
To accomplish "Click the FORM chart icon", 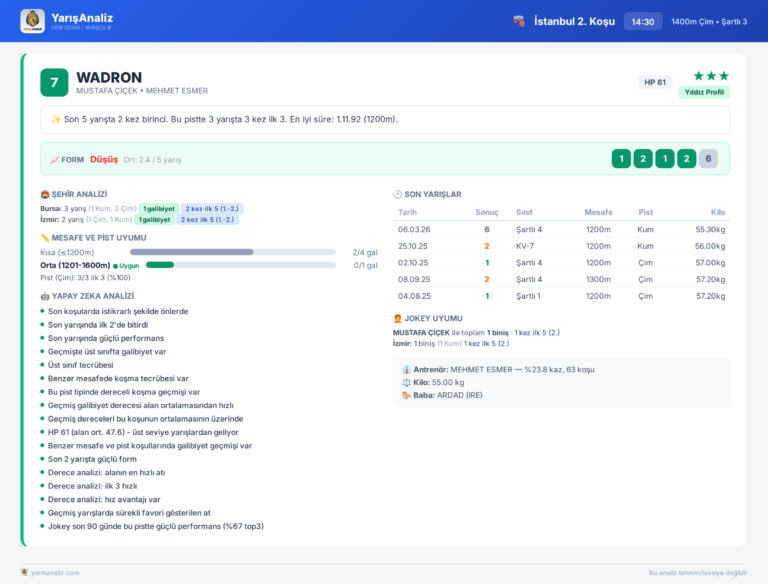I will pyautogui.click(x=54, y=160).
